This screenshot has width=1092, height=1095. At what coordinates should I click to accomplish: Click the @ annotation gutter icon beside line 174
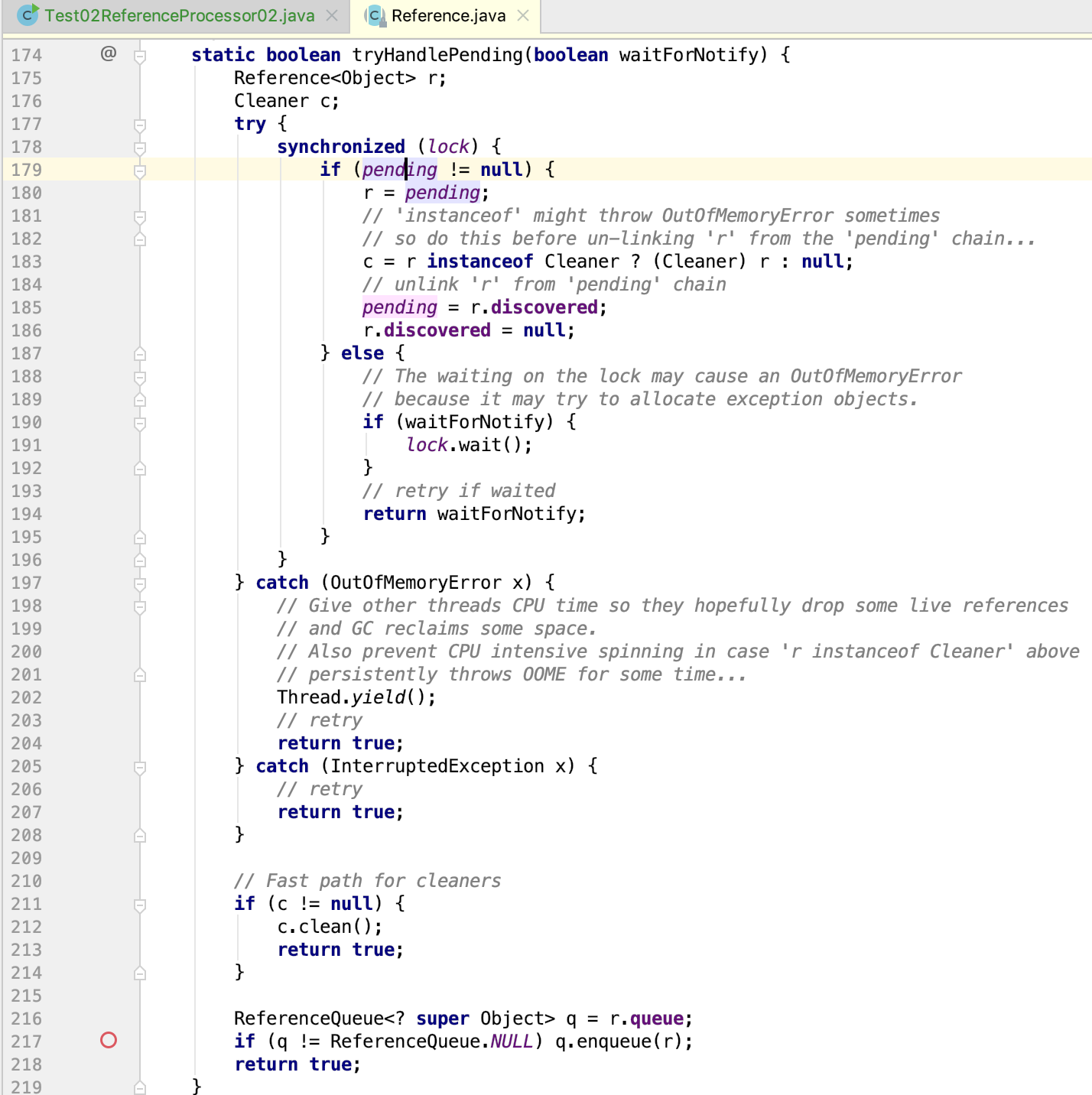click(109, 52)
